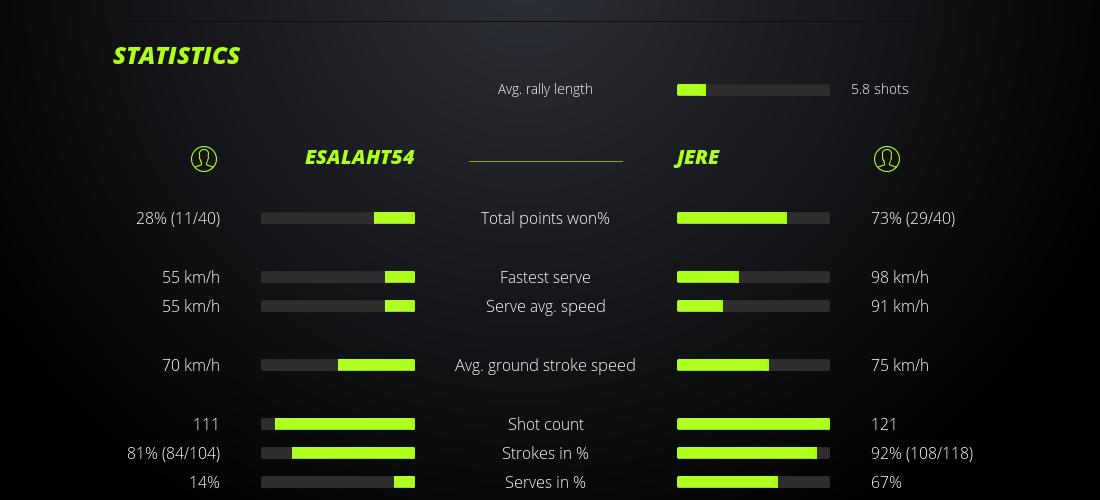Image resolution: width=1100 pixels, height=500 pixels.
Task: Click the 5.8 shots rally value
Action: 880,89
